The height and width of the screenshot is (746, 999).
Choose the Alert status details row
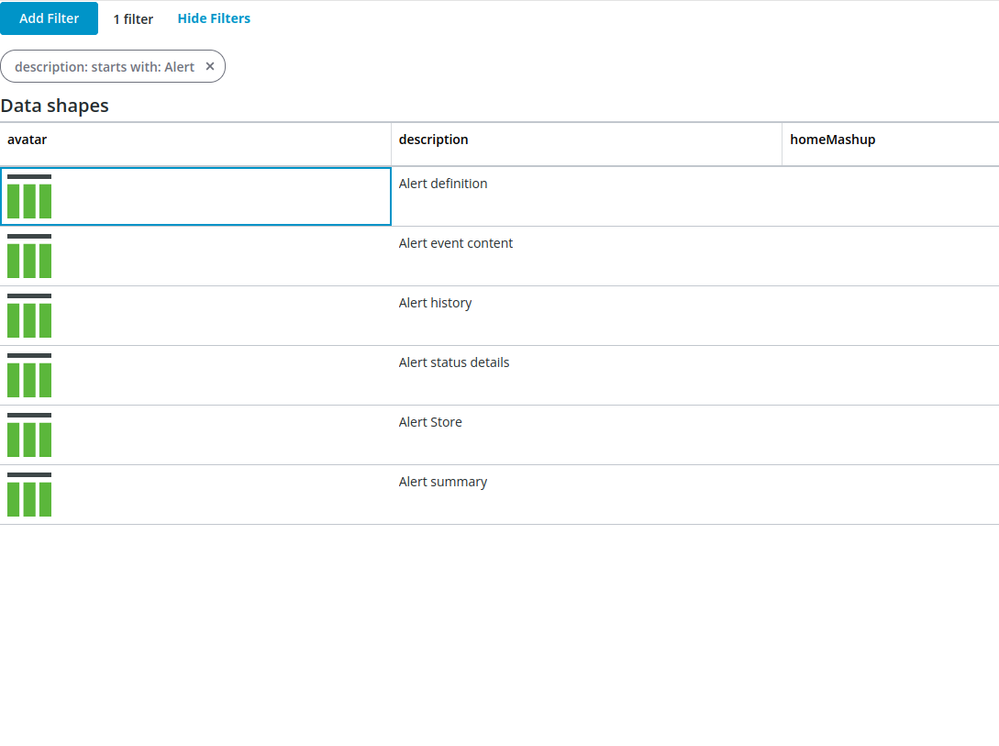click(x=500, y=375)
